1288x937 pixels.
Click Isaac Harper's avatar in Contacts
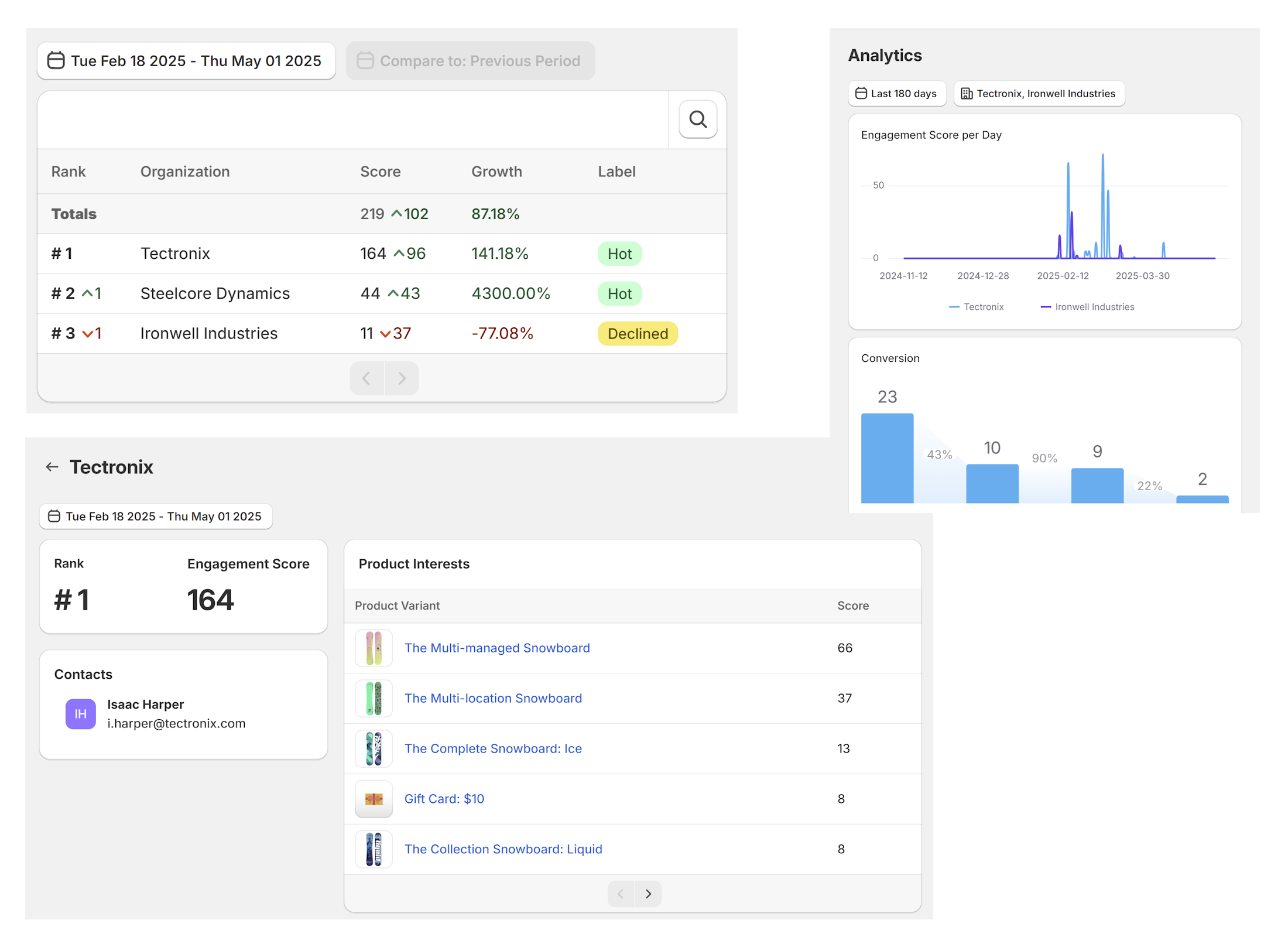coord(80,714)
